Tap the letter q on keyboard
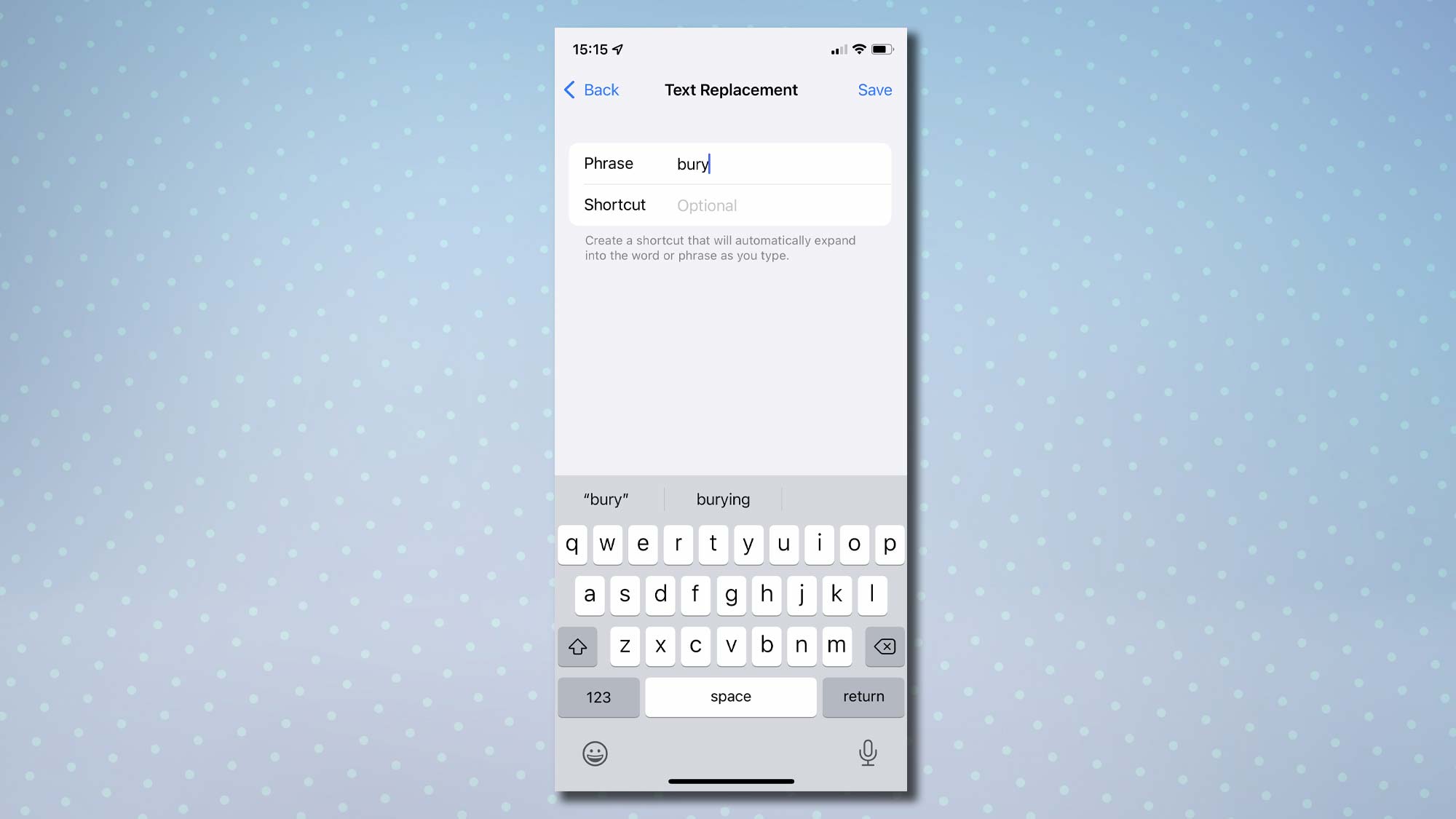1456x819 pixels. point(572,543)
